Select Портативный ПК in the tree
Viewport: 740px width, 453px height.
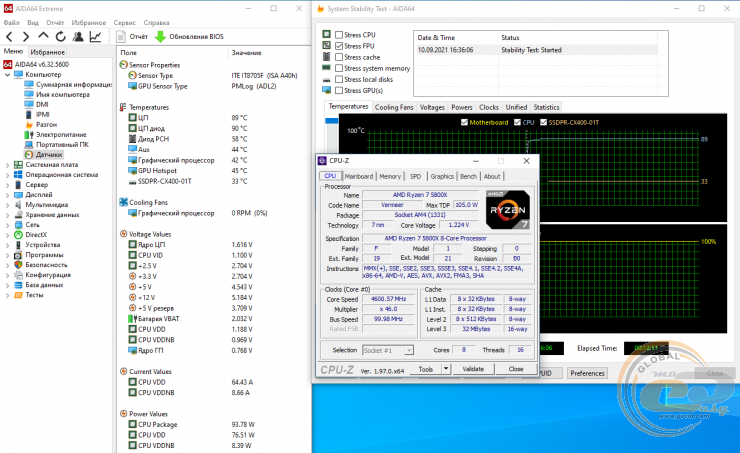[62, 144]
